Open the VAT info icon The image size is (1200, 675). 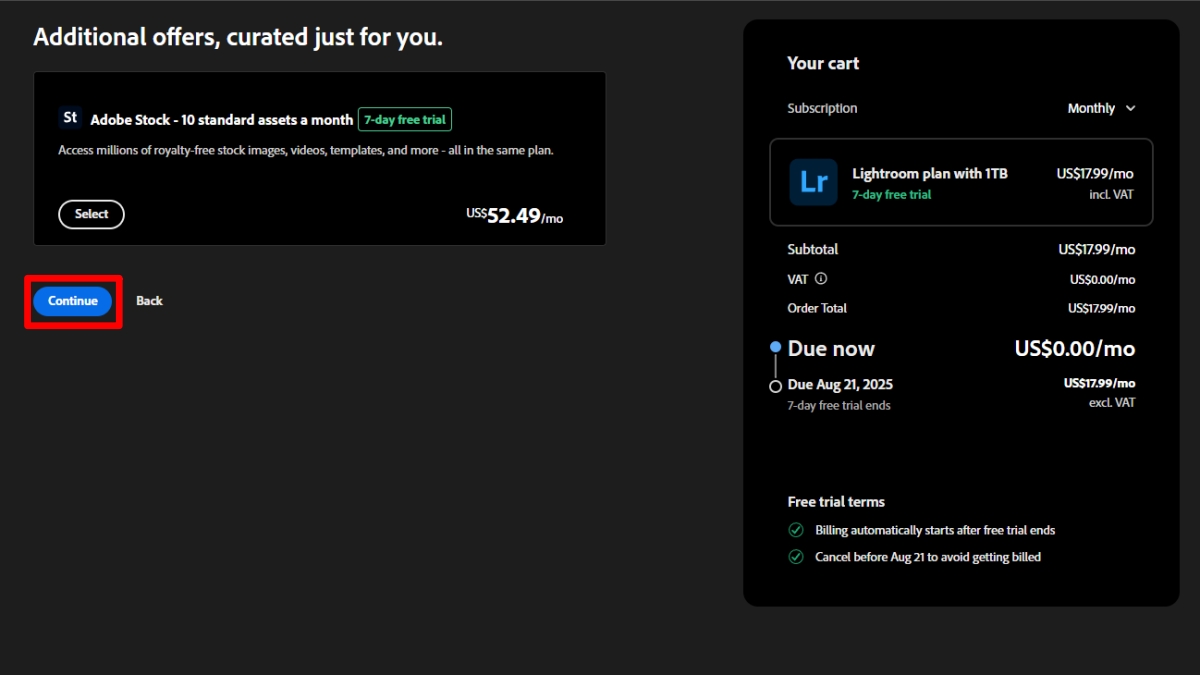click(821, 279)
